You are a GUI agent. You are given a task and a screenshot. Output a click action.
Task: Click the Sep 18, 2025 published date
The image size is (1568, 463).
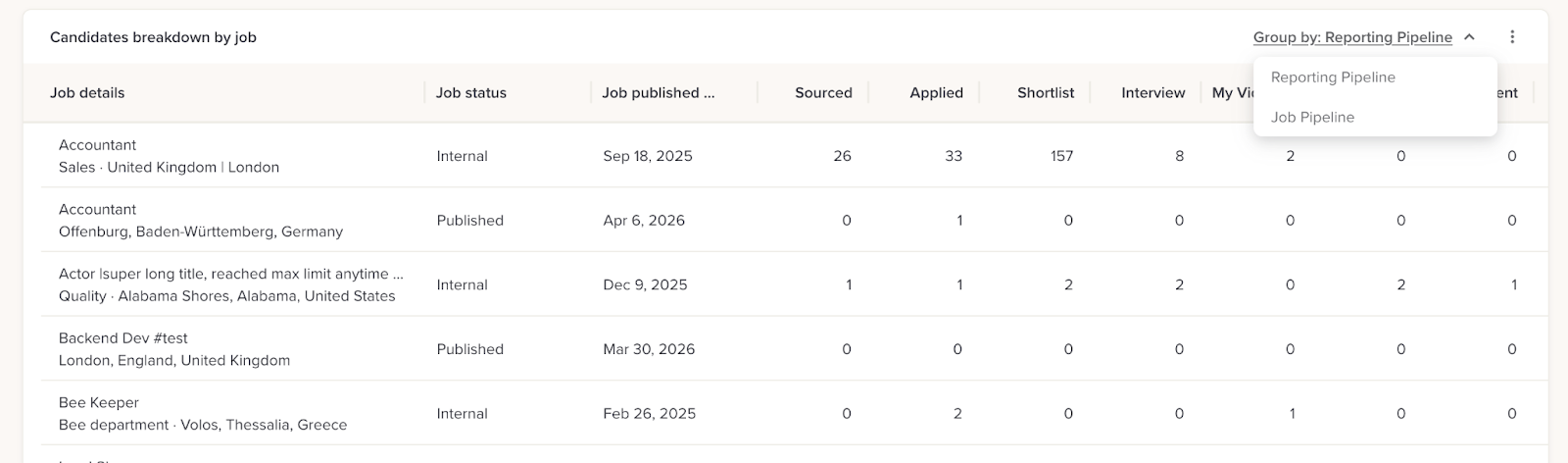click(x=648, y=156)
